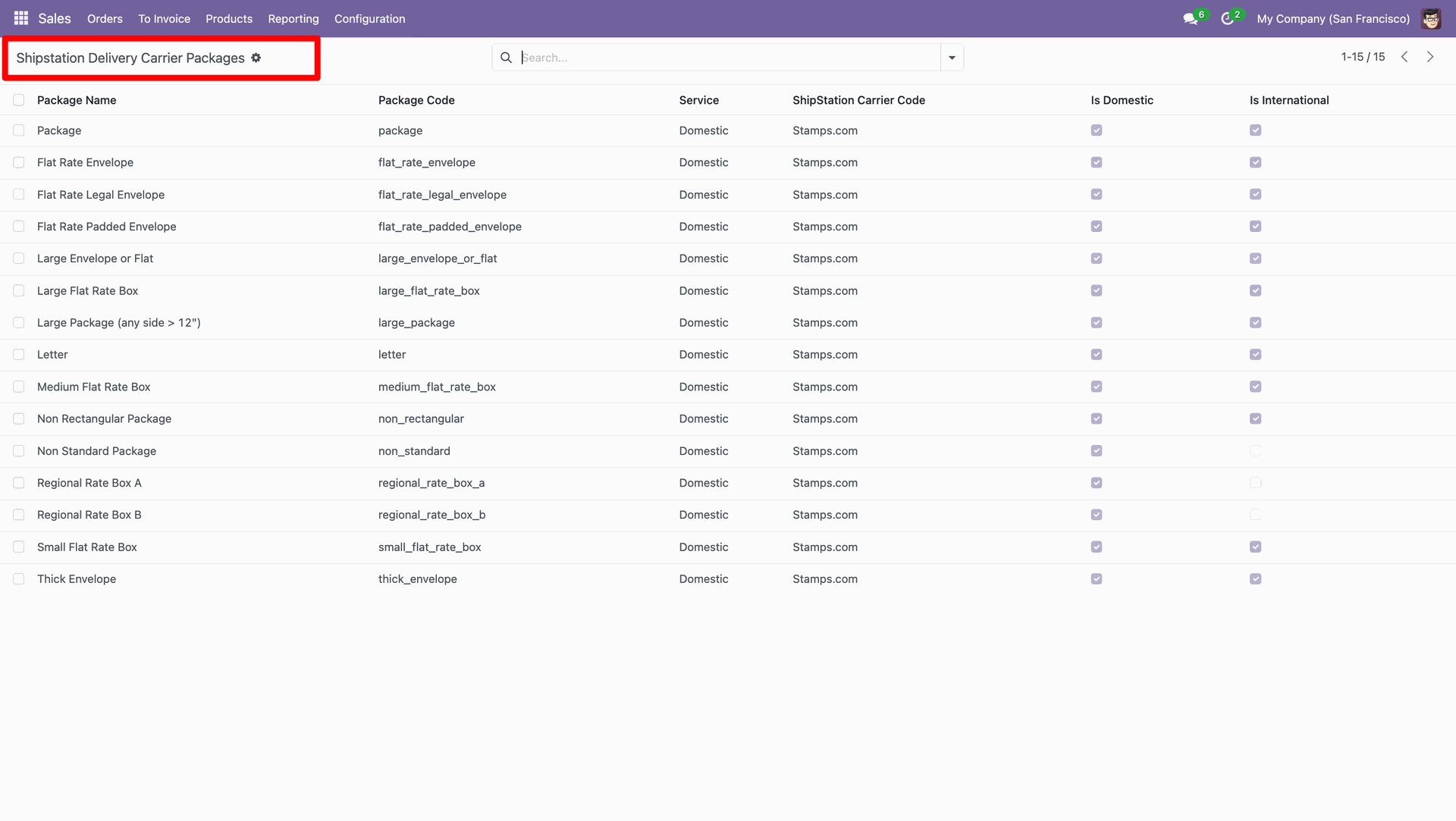Select the Thick Envelope row checkbox
1456x821 pixels.
coord(19,579)
